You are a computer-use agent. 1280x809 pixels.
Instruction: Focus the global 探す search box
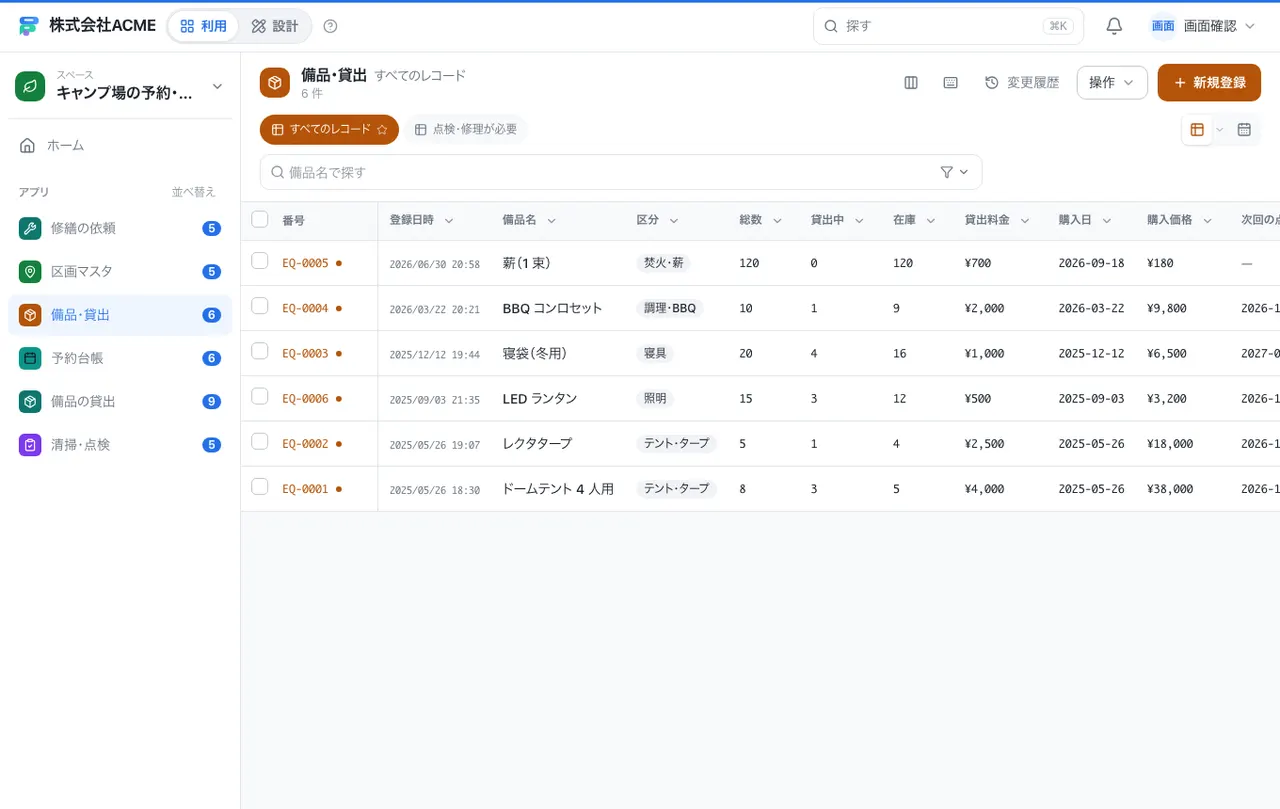[948, 26]
